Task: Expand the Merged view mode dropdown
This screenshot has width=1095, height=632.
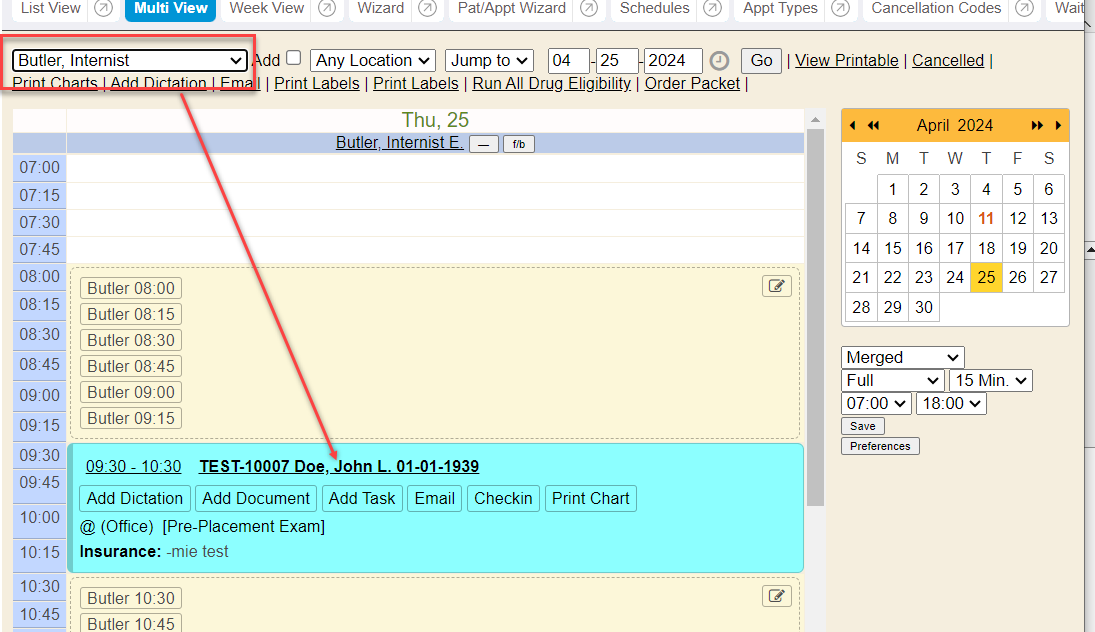Action: tap(902, 357)
